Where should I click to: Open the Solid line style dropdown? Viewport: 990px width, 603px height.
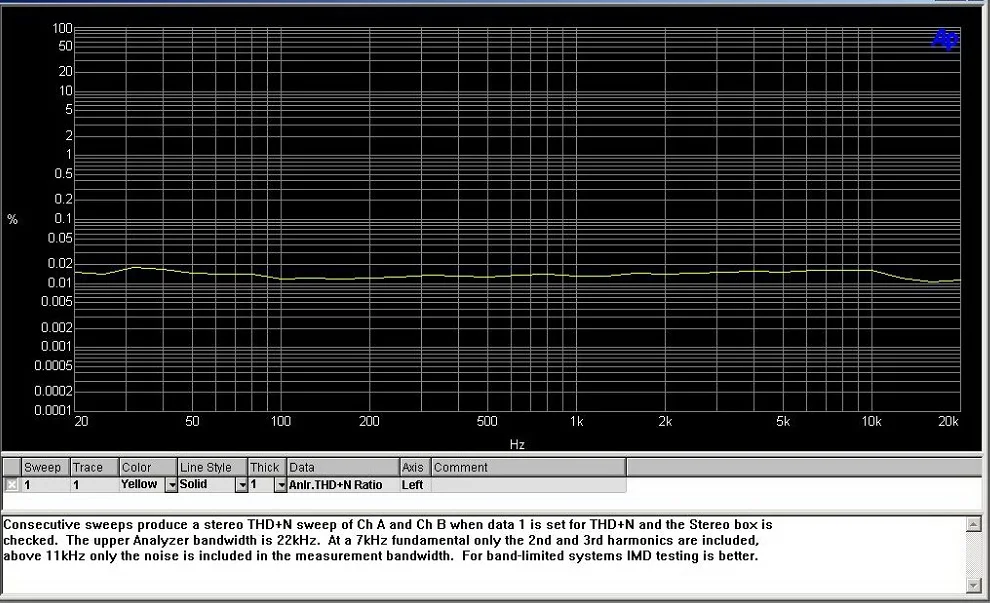coord(241,485)
